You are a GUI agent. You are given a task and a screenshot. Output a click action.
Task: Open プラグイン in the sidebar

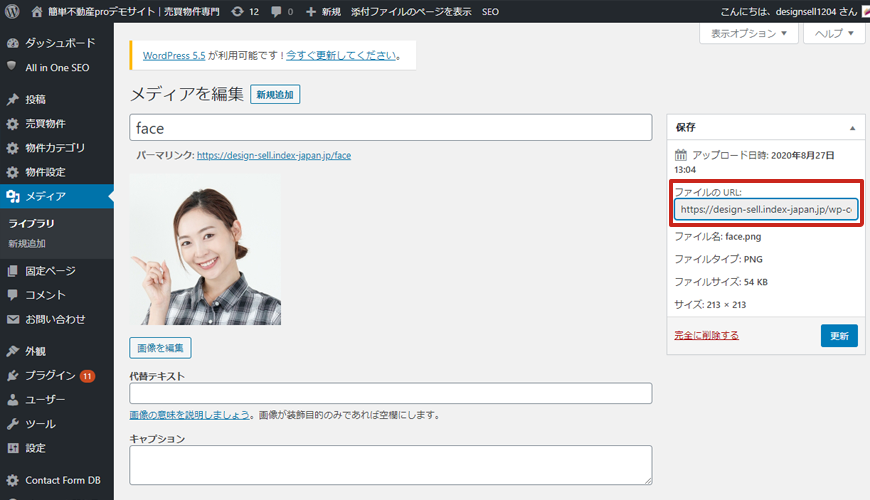pyautogui.click(x=50, y=375)
